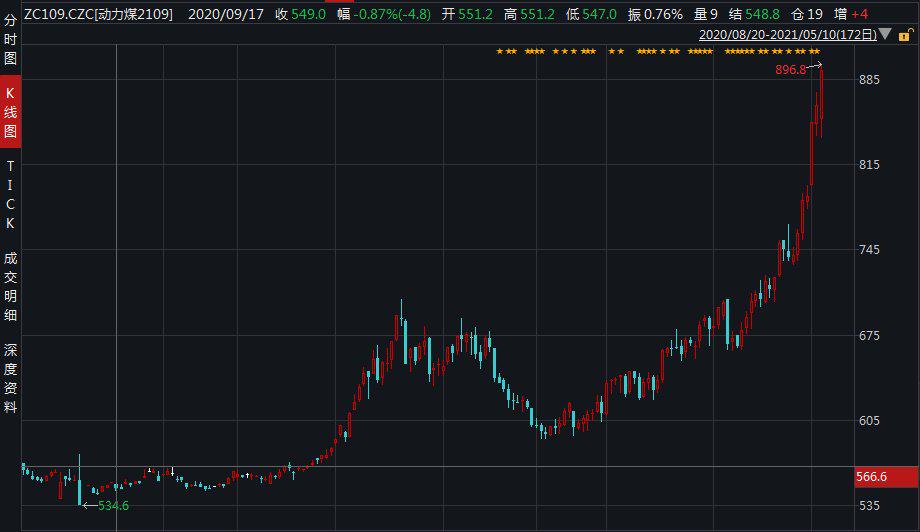Click the closing price 549.0
The height and width of the screenshot is (532, 920).
[x=309, y=14]
